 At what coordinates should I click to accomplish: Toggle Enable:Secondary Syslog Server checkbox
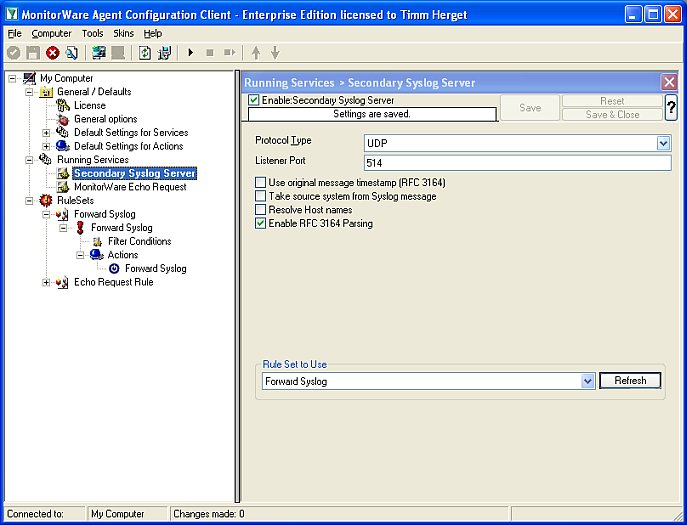tap(253, 100)
